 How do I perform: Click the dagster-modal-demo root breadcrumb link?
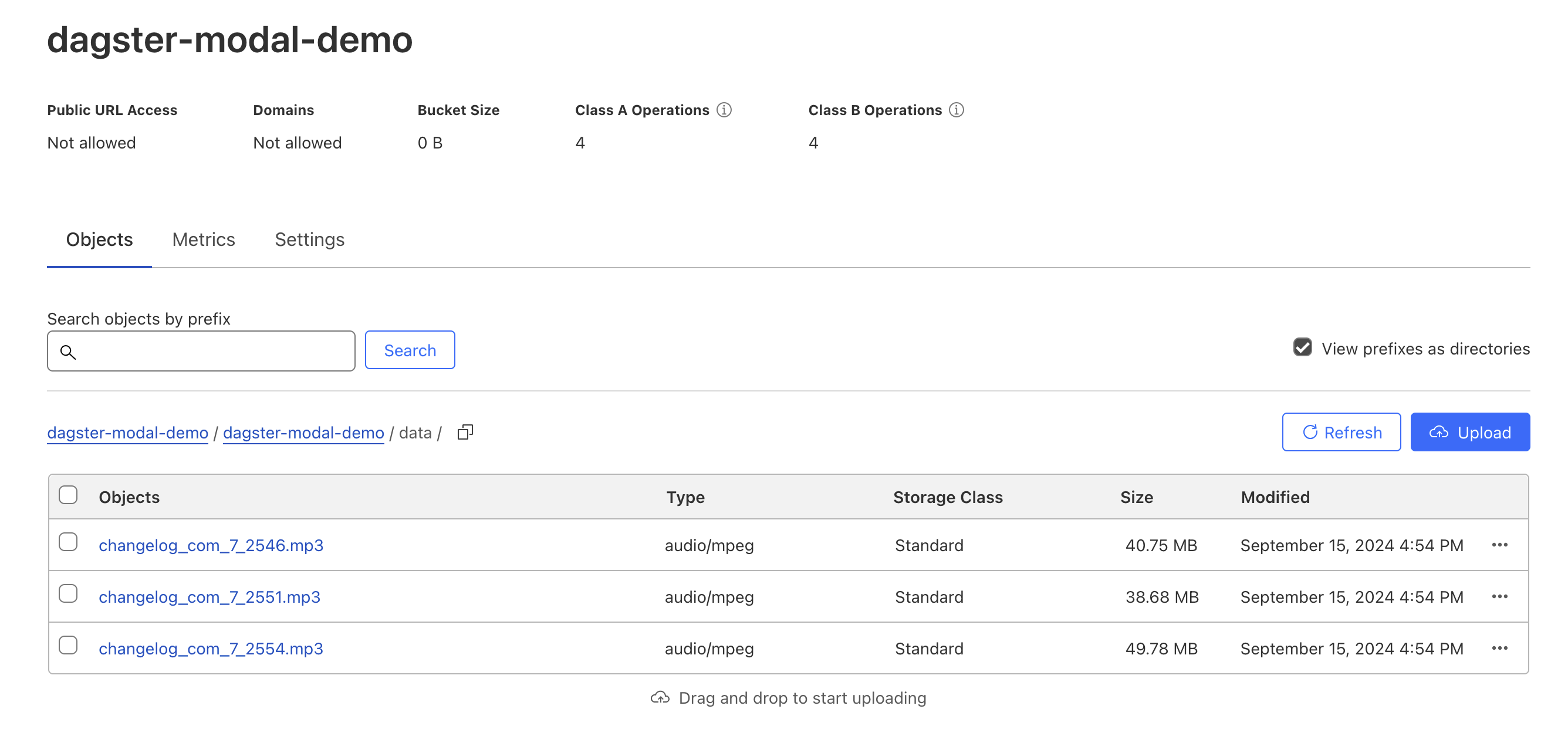pyautogui.click(x=128, y=432)
